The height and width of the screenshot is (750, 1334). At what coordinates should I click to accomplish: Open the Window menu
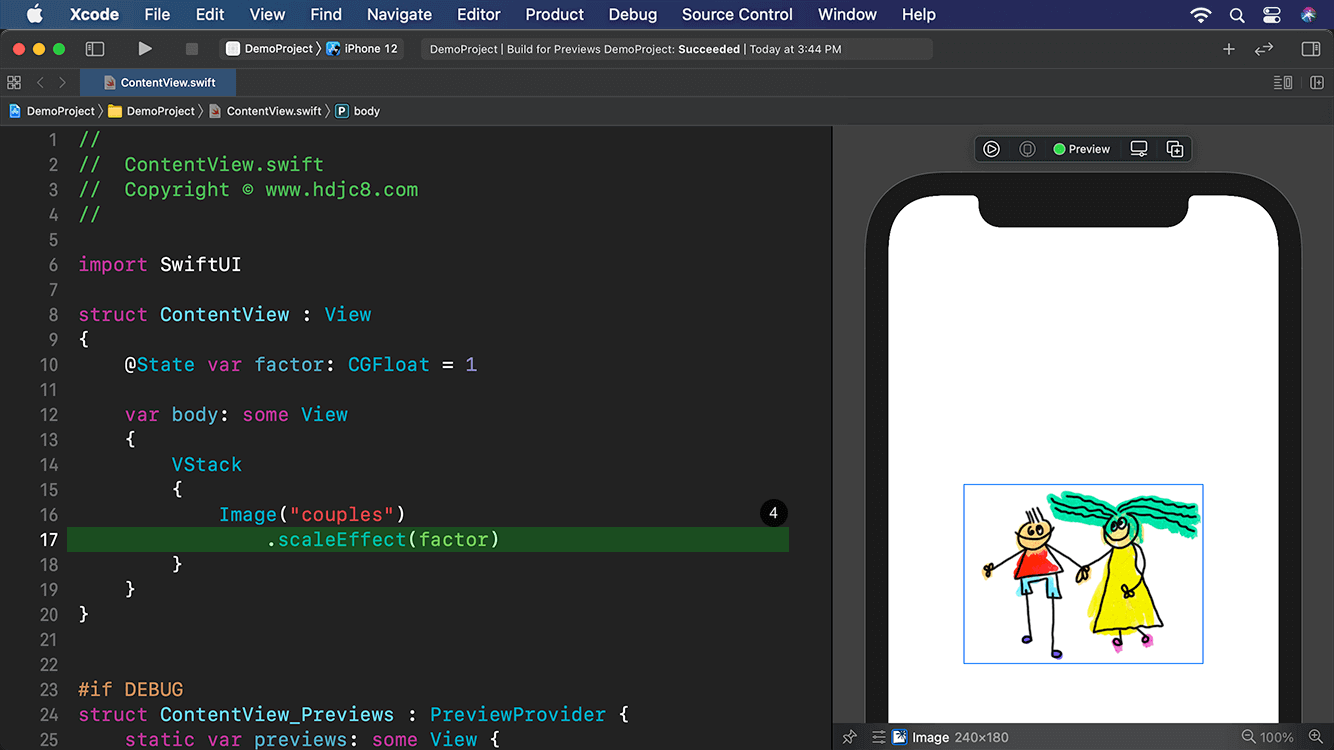(847, 14)
